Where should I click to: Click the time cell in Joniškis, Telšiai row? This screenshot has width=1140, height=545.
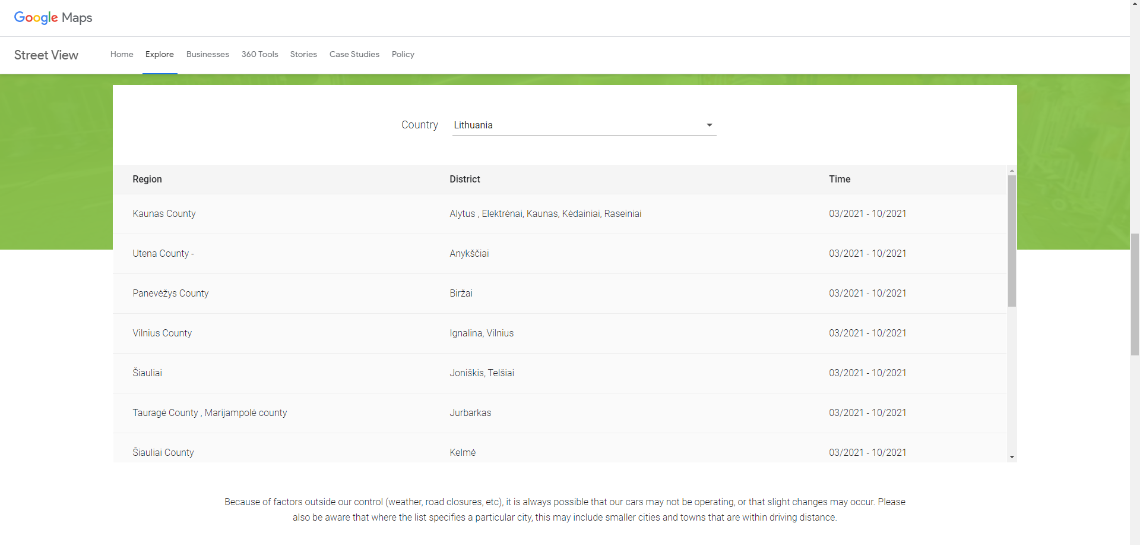pos(867,373)
